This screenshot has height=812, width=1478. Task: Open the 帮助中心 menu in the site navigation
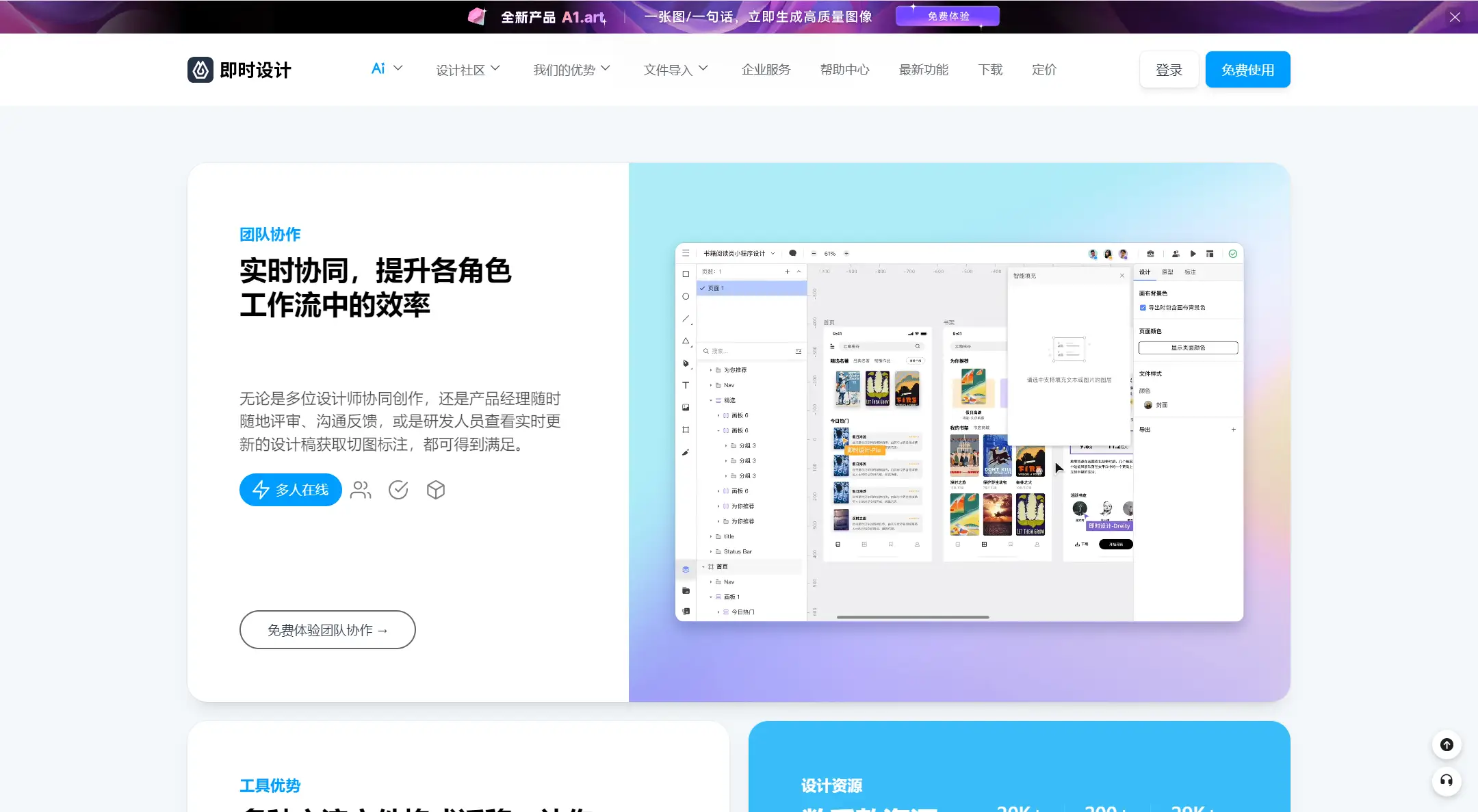click(x=843, y=69)
